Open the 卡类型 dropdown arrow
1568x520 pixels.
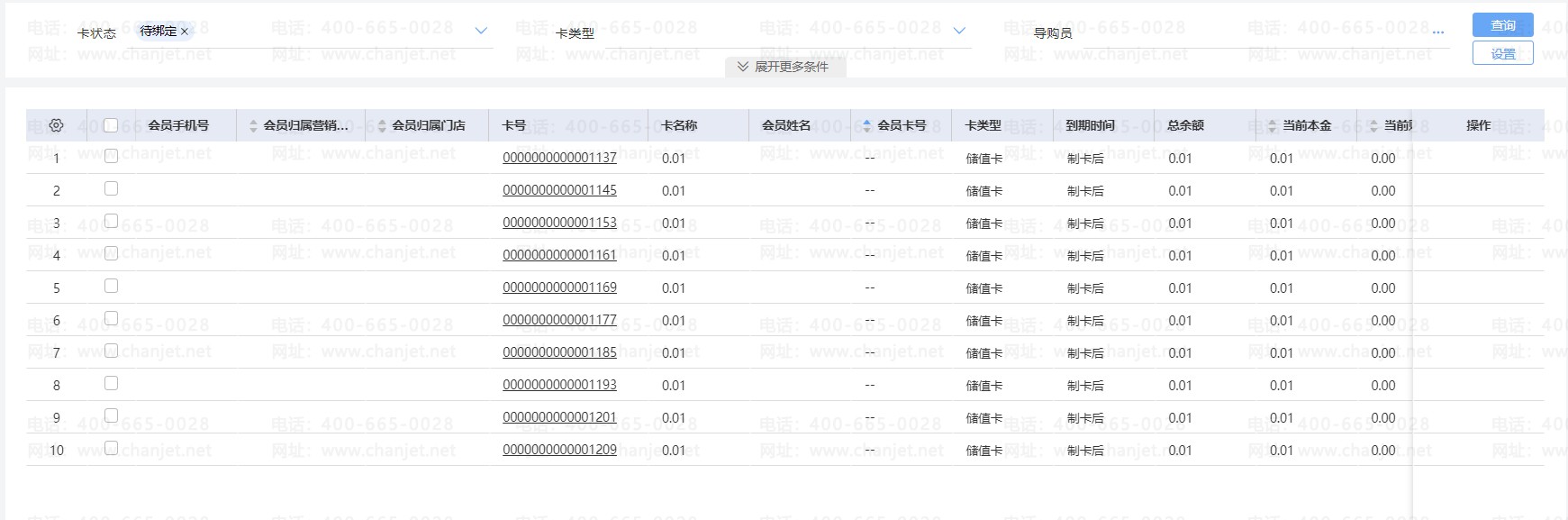click(x=959, y=31)
